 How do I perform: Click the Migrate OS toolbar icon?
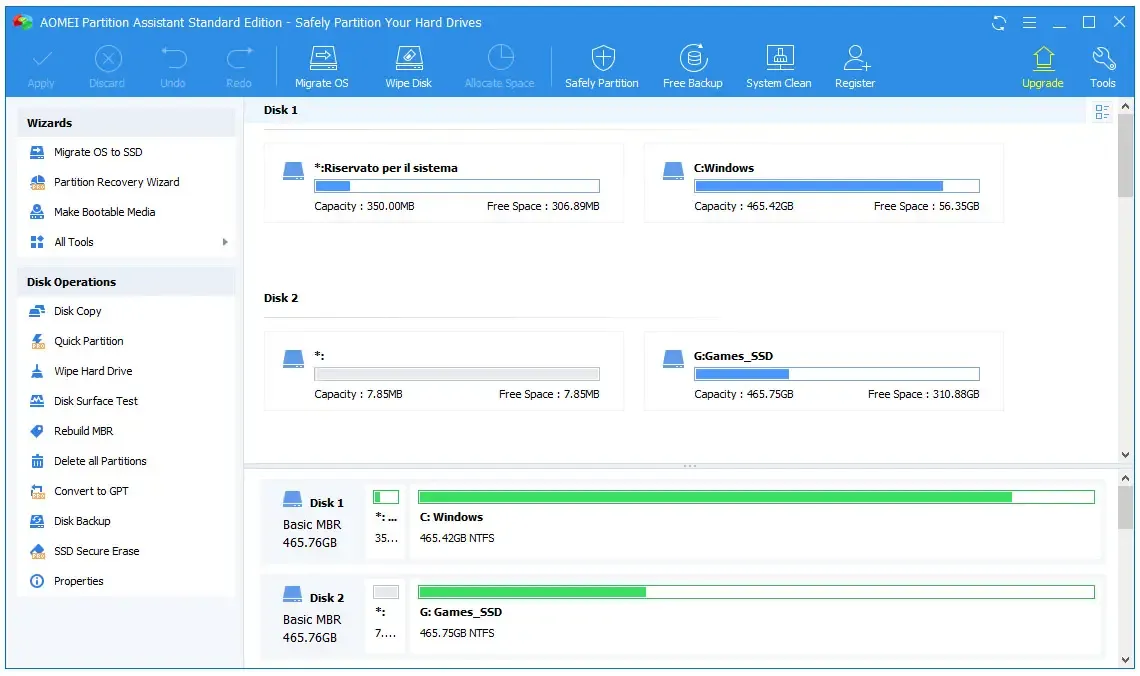[x=321, y=66]
